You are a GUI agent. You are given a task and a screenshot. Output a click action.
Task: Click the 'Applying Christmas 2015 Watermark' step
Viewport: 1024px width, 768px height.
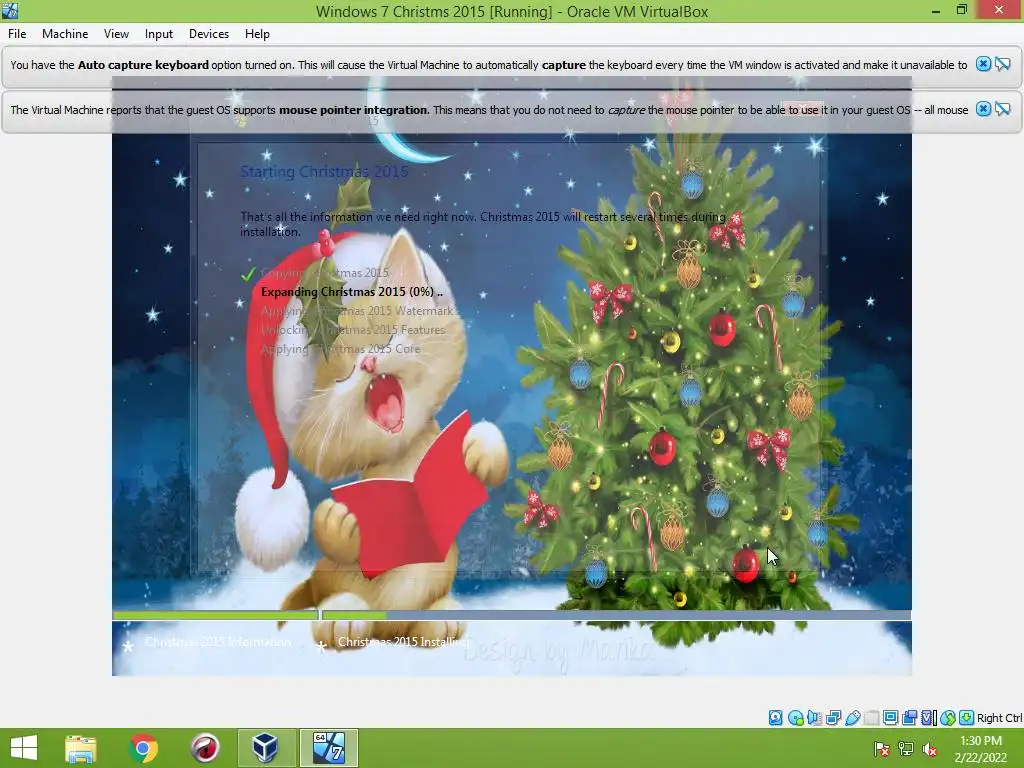(x=357, y=311)
